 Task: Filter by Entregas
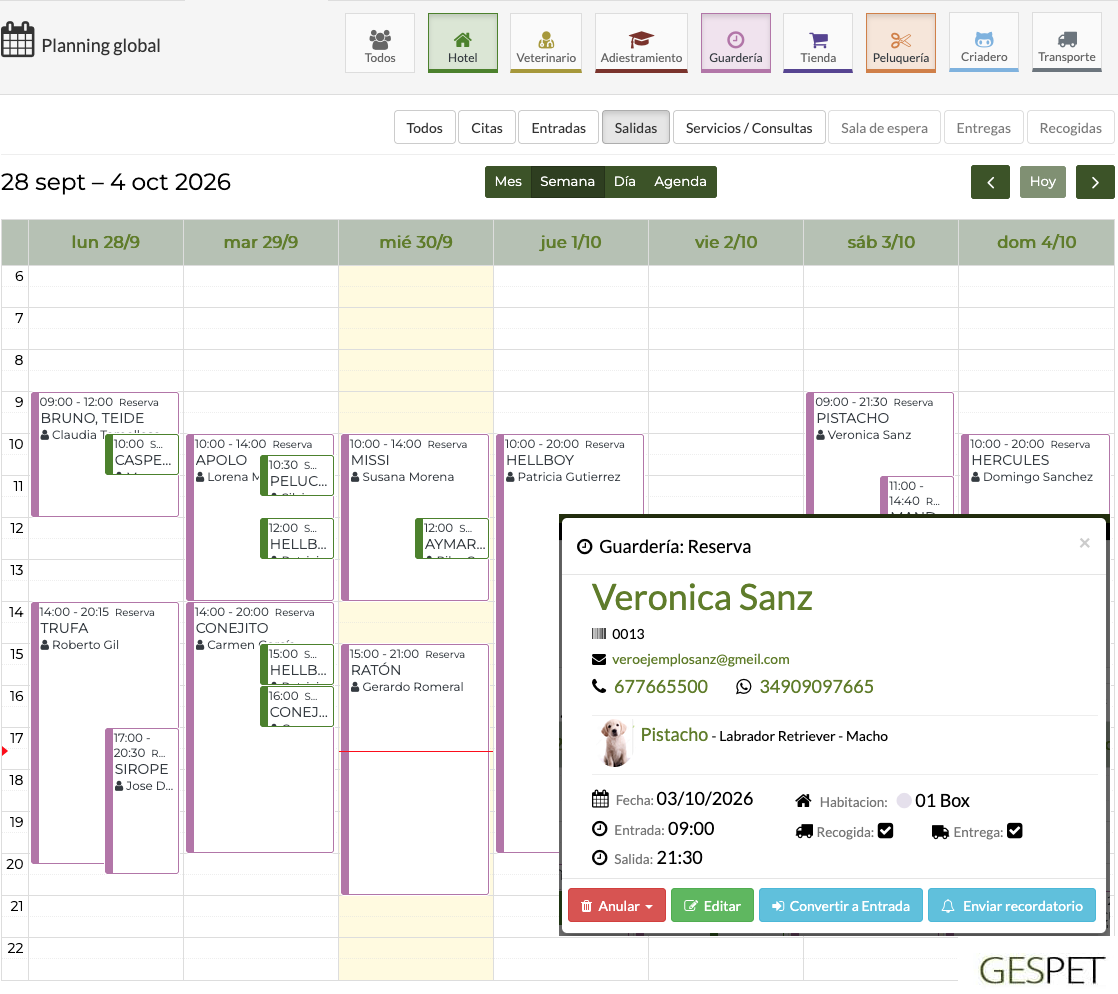point(983,128)
